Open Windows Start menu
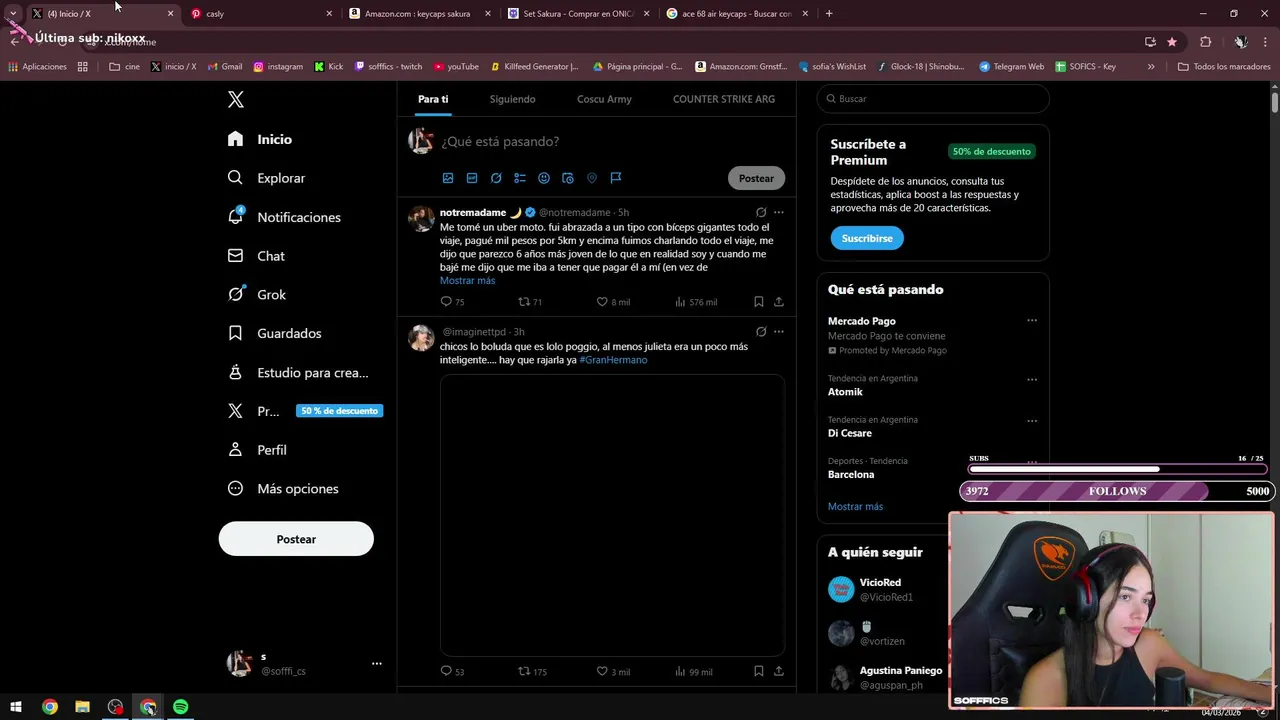This screenshot has width=1280, height=720. (x=16, y=707)
